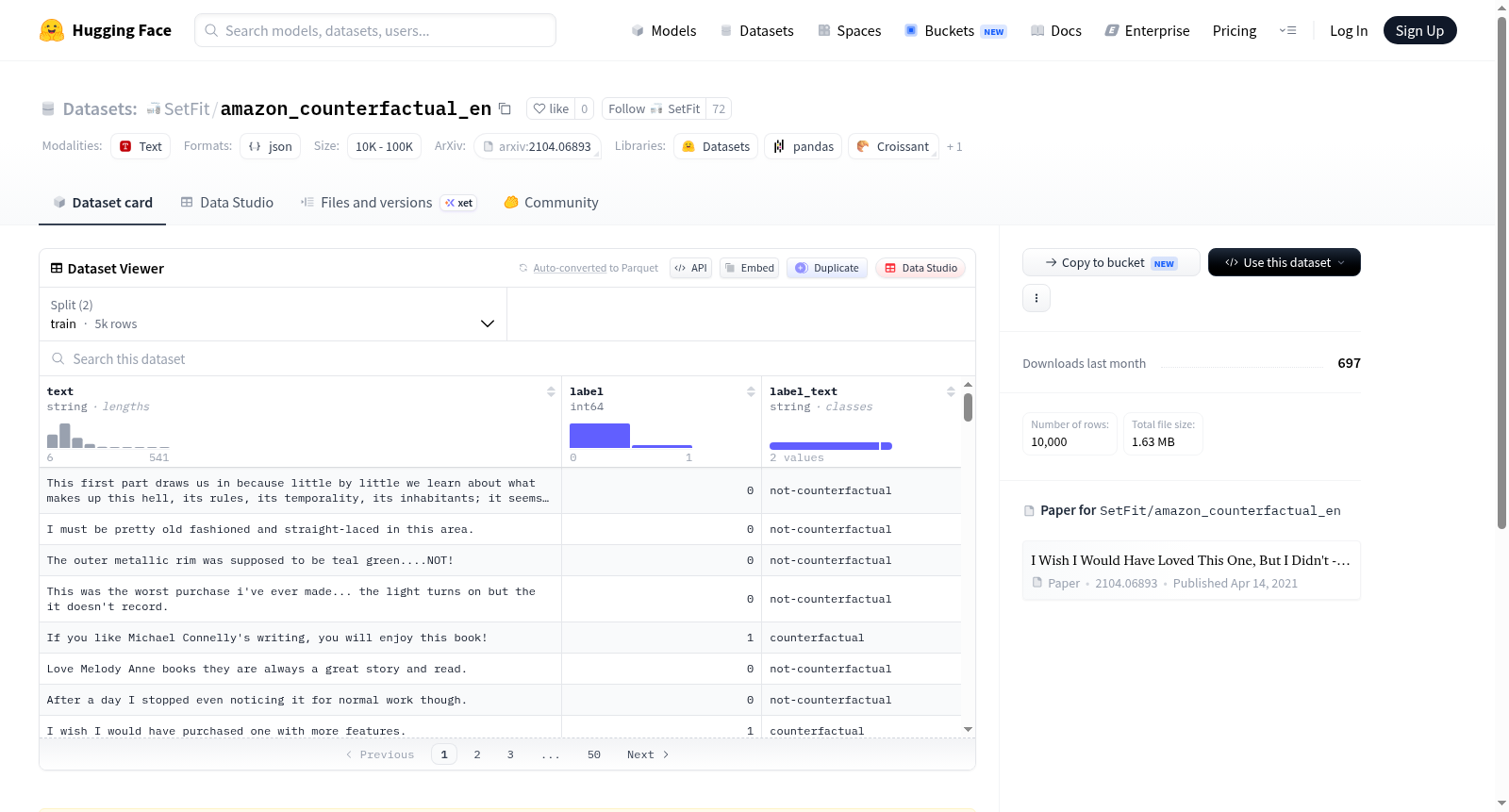Click the Previous page button
This screenshot has height=812, width=1509.
[379, 754]
